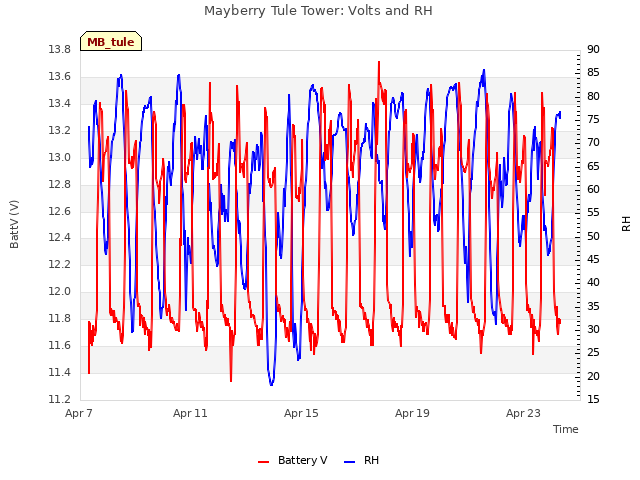Viewport: 640px width, 480px height.
Task: Click the 12.4 left axis value
Action: (x=60, y=238)
